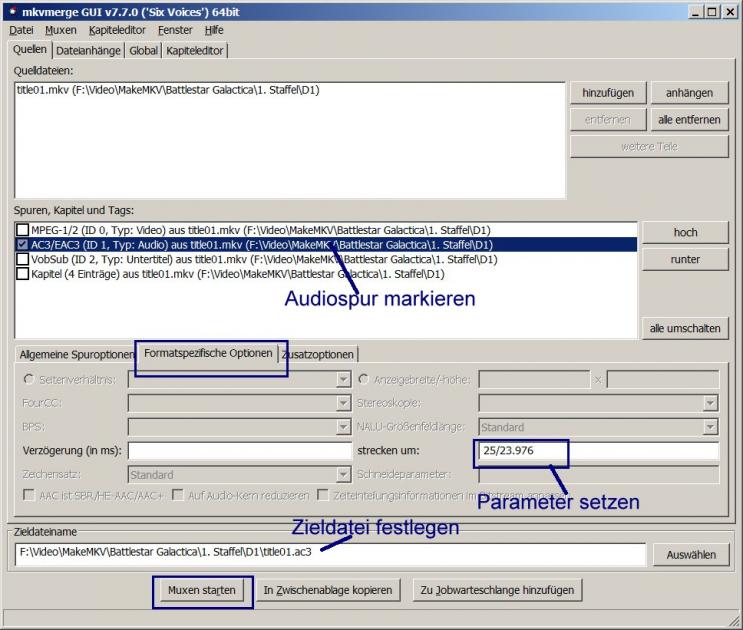Image resolution: width=743 pixels, height=630 pixels.
Task: Click the Anzeigehöhe height input field
Action: [x=663, y=379]
